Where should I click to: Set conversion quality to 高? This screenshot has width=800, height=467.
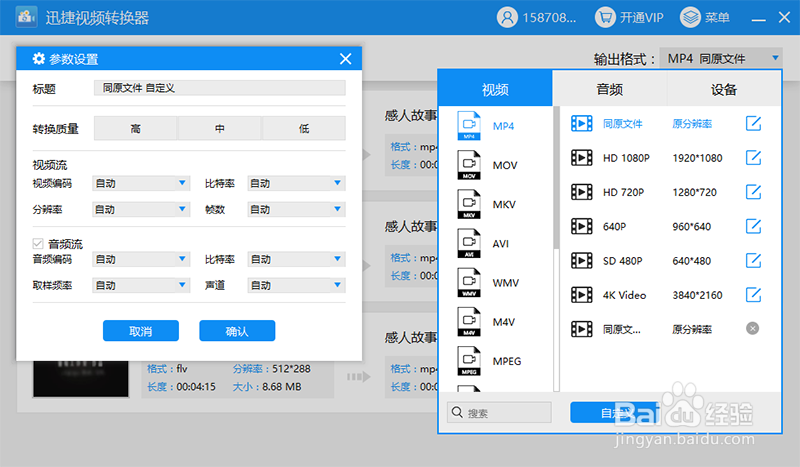(136, 128)
